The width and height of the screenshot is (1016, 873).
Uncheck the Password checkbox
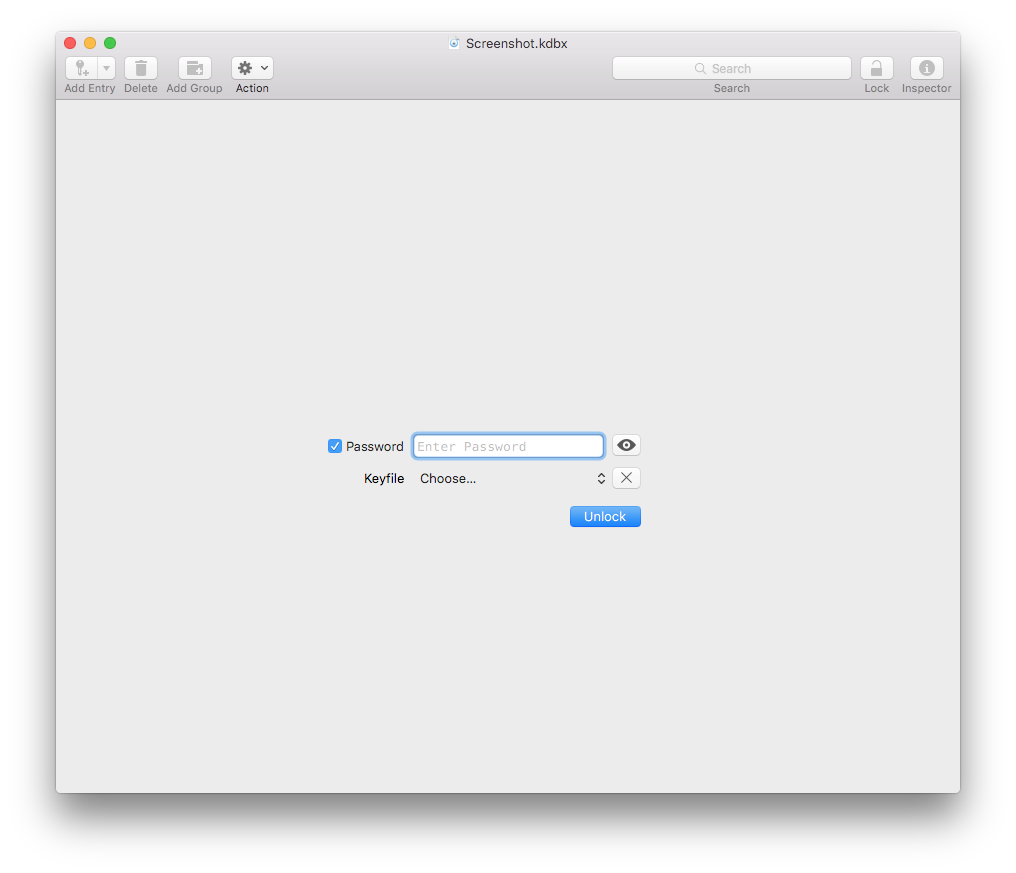point(335,446)
